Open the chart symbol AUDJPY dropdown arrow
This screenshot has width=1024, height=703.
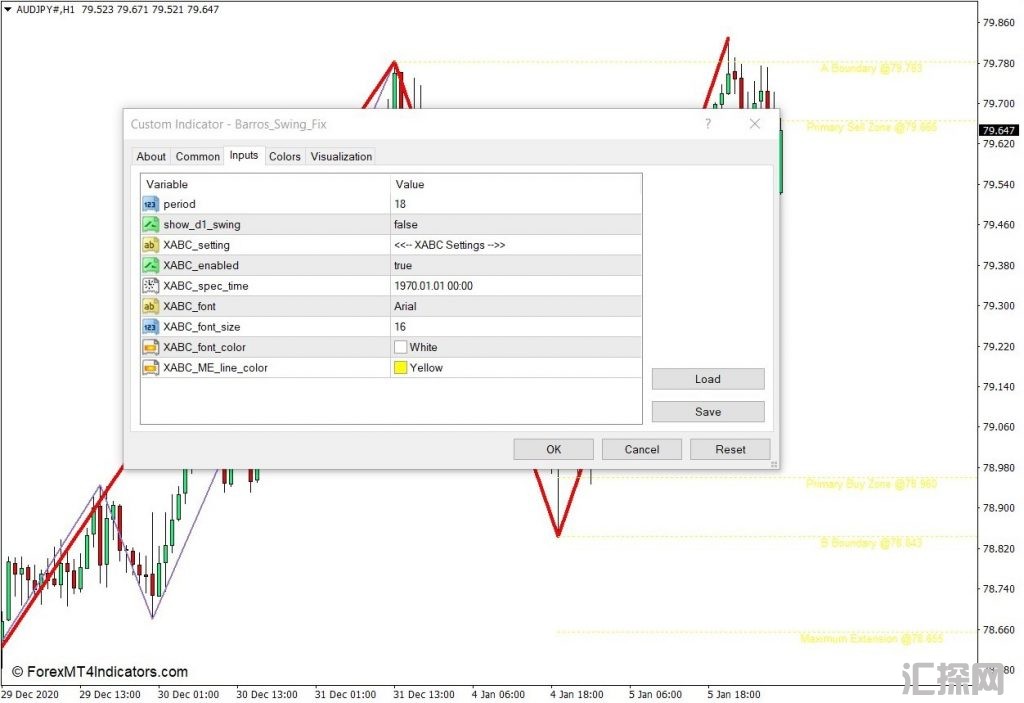coord(8,10)
